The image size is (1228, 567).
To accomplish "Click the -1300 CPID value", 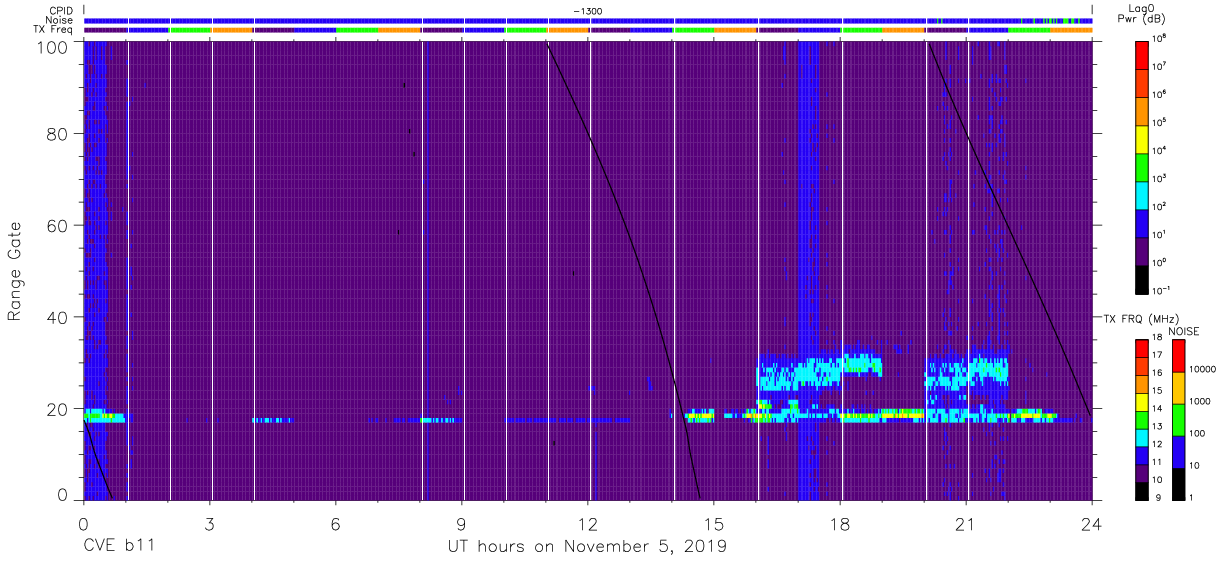I will point(587,11).
